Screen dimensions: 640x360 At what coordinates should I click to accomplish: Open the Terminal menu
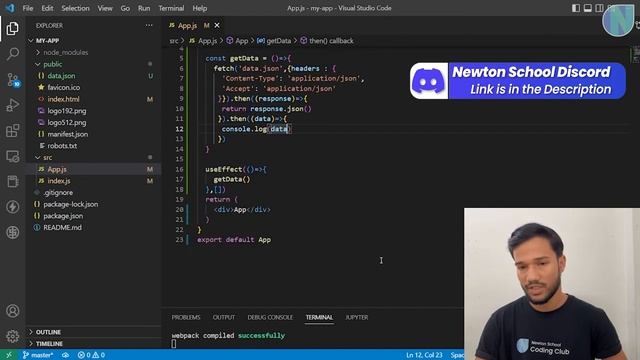point(171,8)
